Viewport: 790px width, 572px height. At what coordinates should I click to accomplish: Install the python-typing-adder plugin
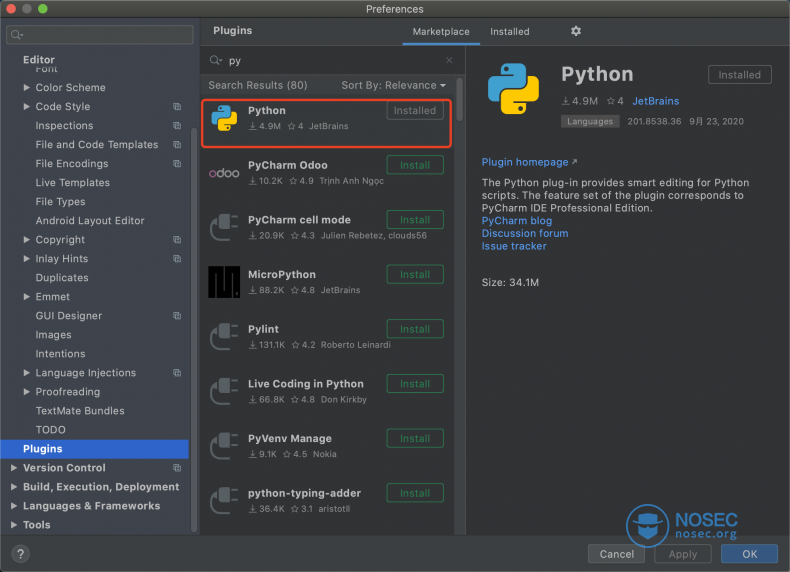(415, 493)
